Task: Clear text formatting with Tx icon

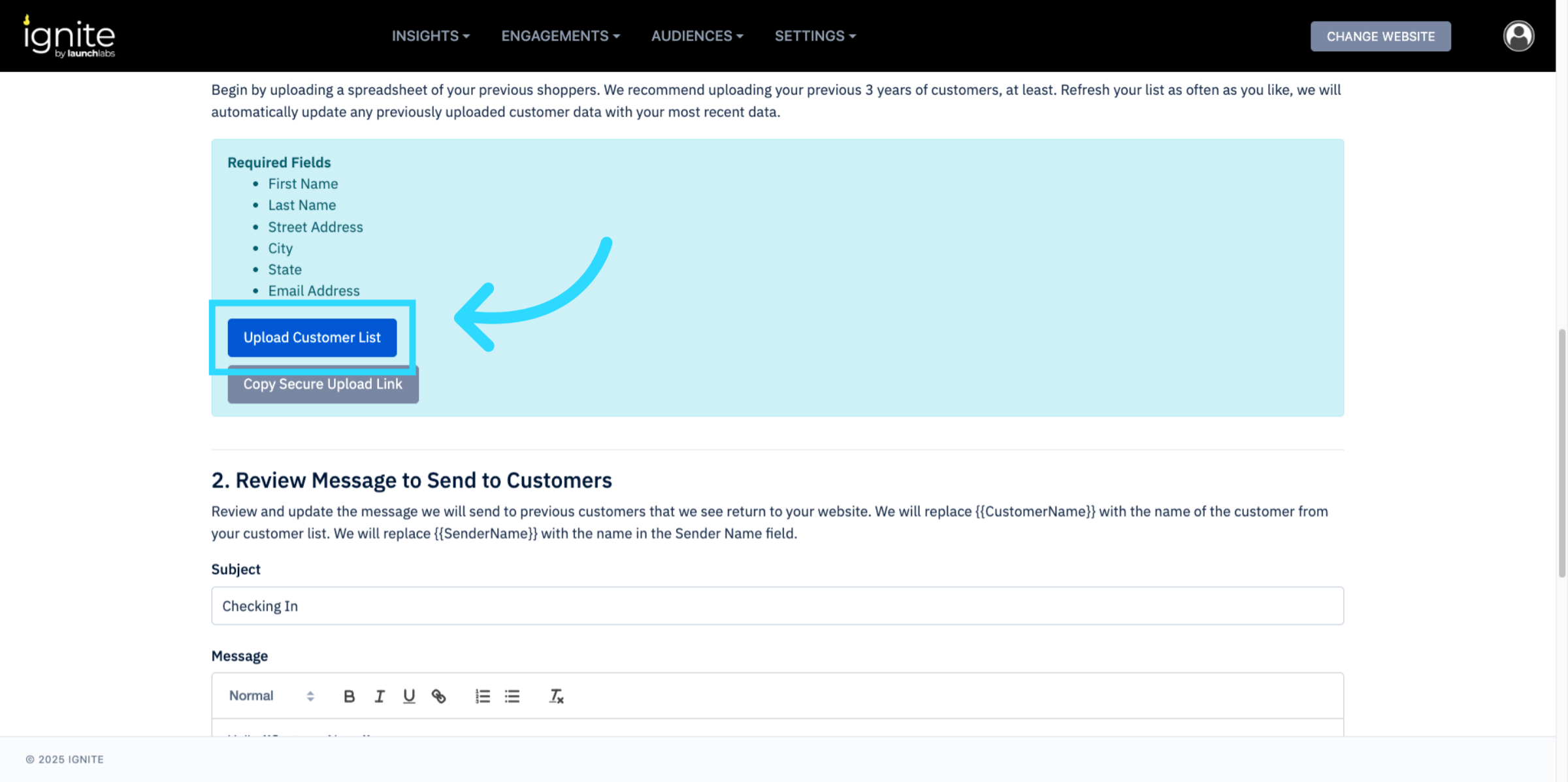Action: pos(556,696)
